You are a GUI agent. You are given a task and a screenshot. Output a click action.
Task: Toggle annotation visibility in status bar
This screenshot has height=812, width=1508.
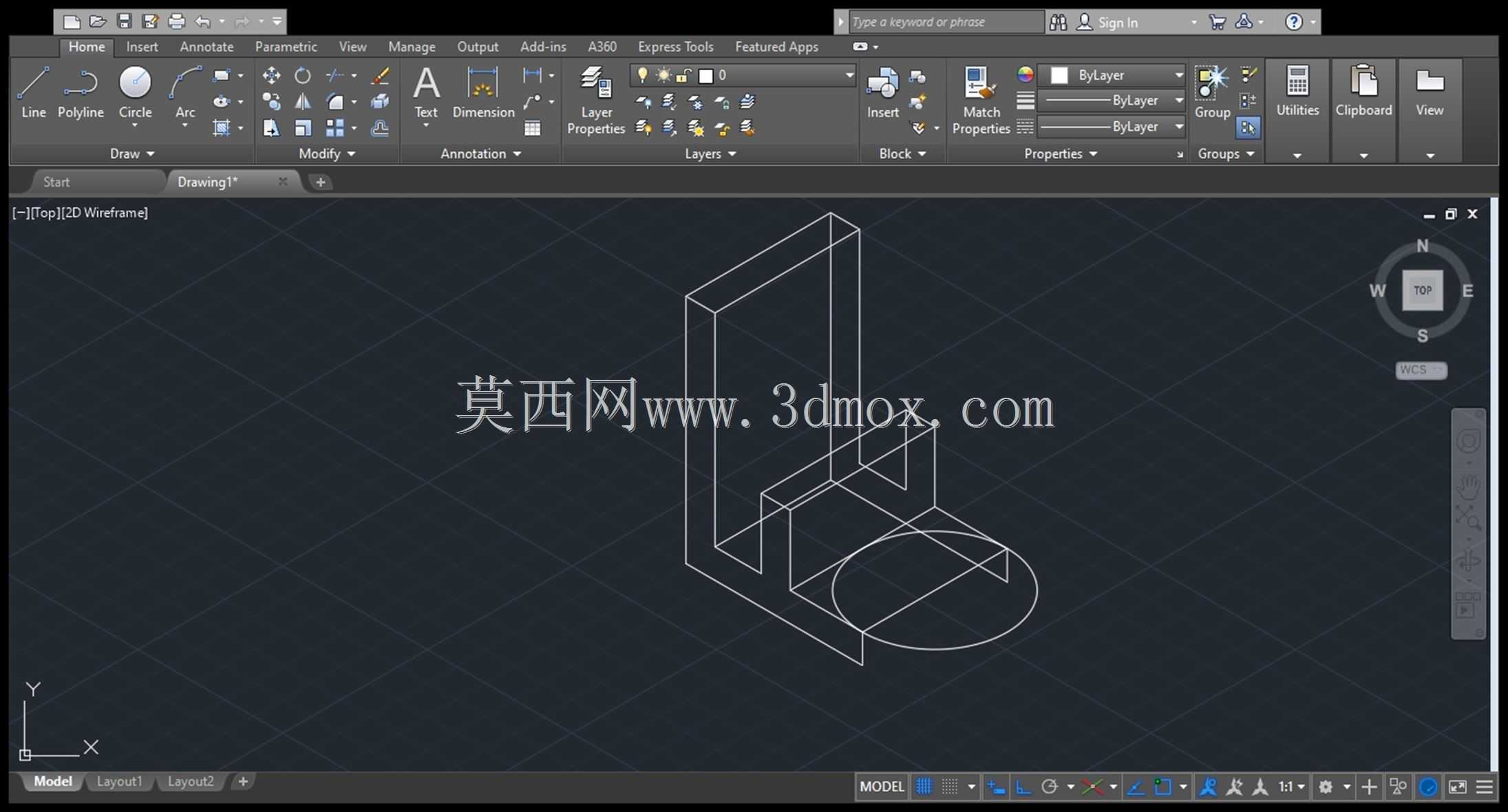coord(1208,786)
